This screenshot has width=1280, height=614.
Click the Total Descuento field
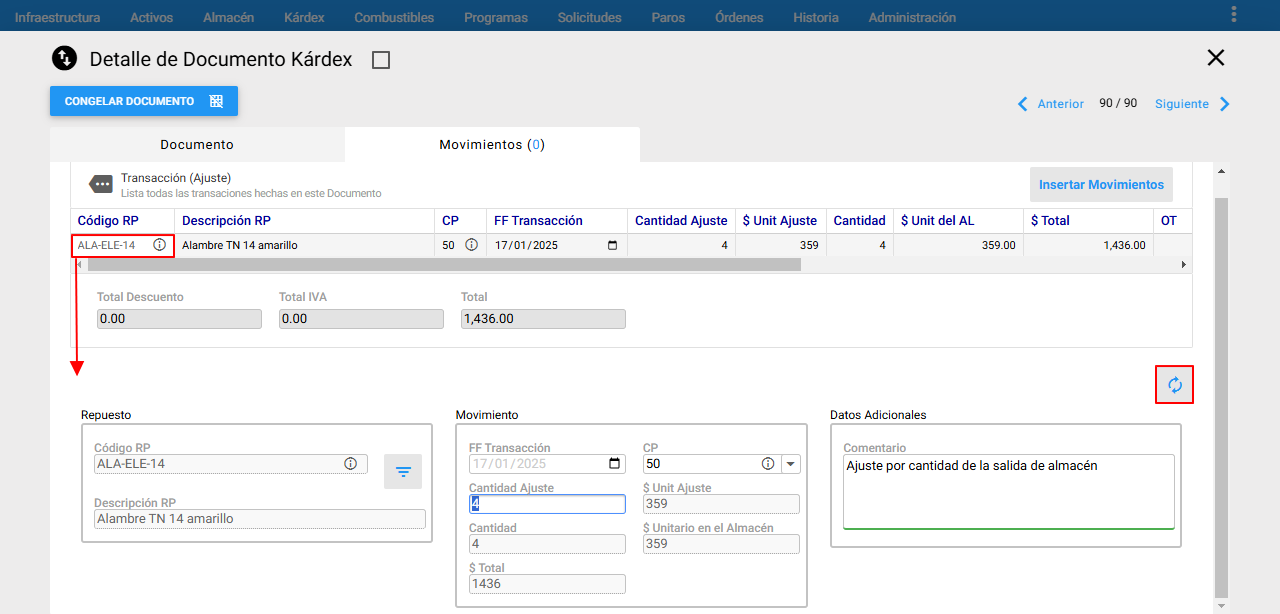[179, 319]
